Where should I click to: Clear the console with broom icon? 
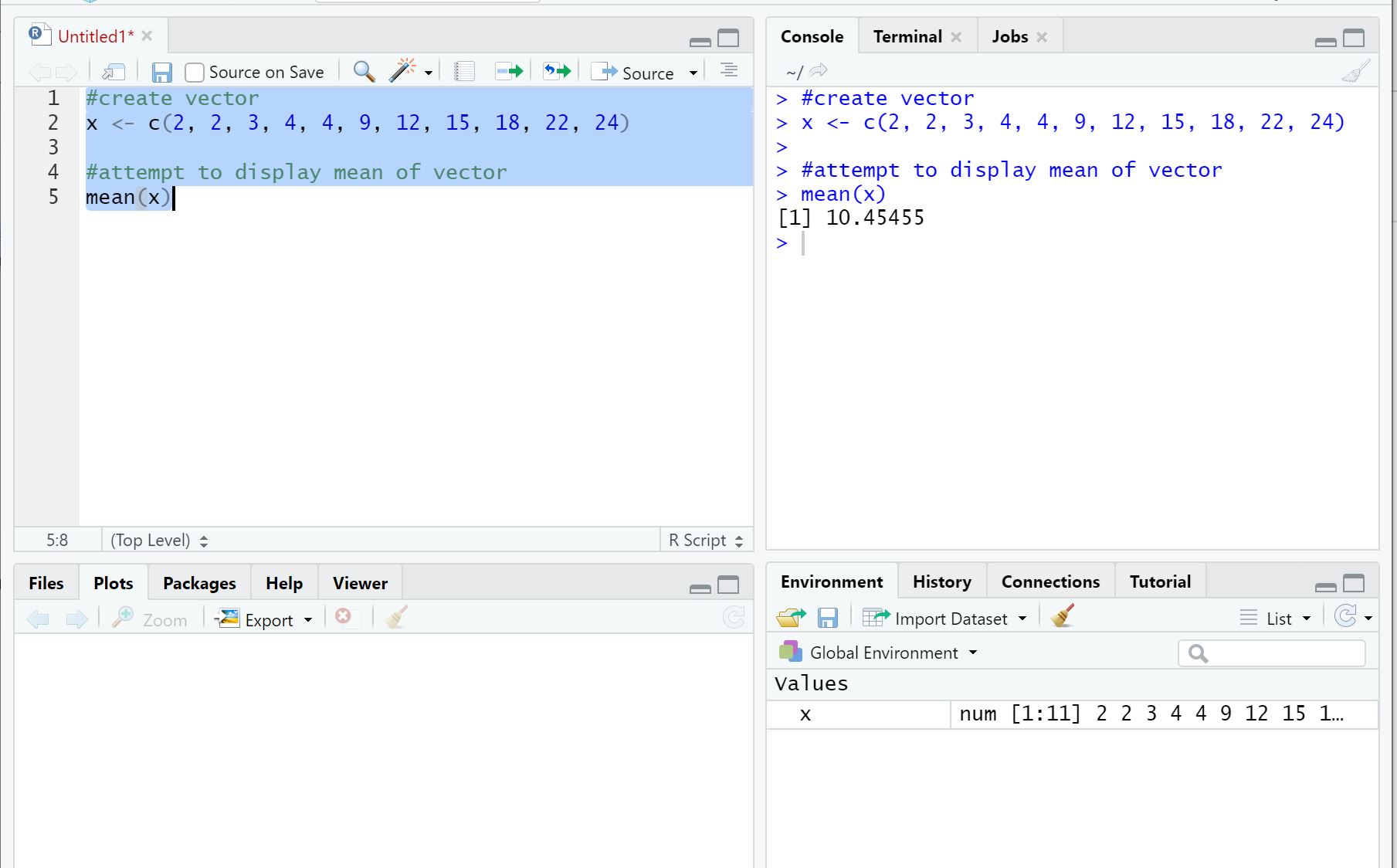coord(1356,71)
